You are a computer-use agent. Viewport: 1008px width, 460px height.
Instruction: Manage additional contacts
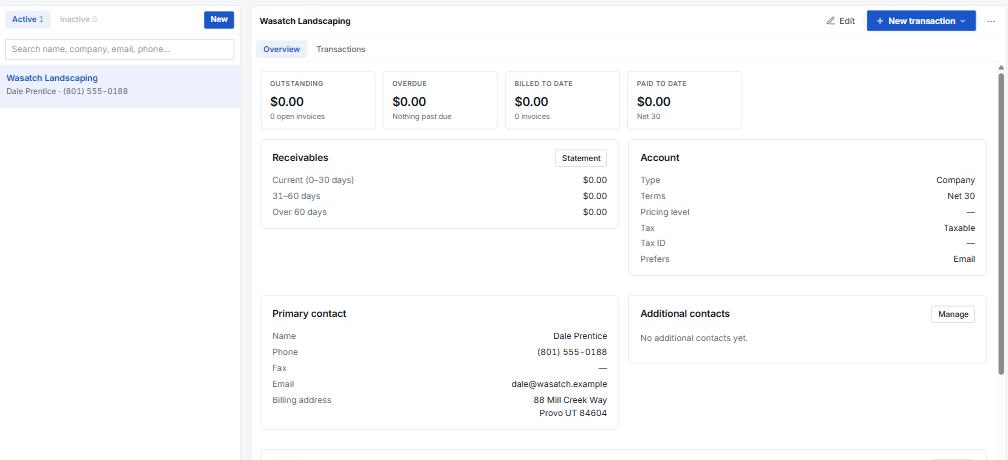[x=953, y=314]
